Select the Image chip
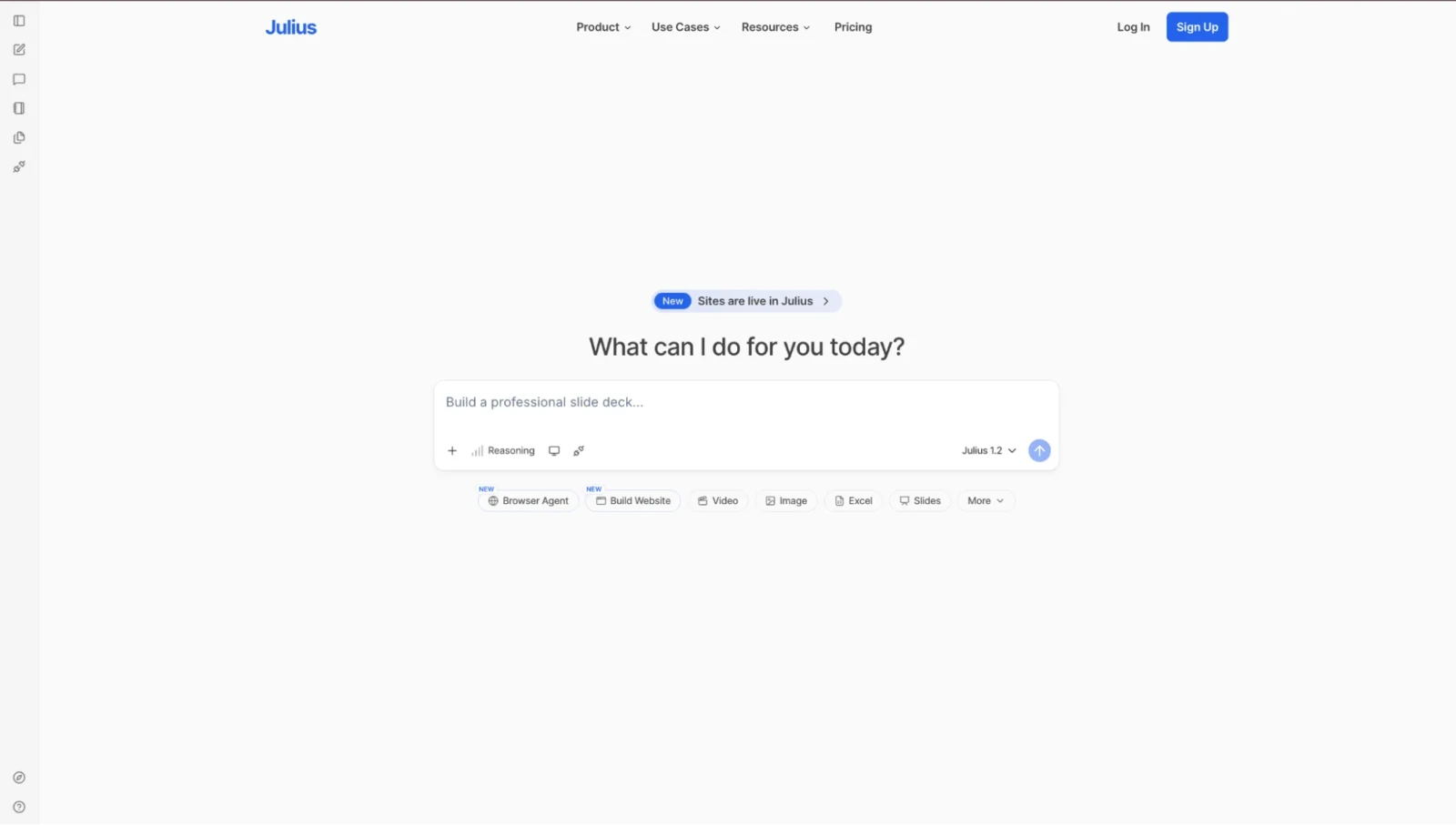 pyautogui.click(x=786, y=501)
